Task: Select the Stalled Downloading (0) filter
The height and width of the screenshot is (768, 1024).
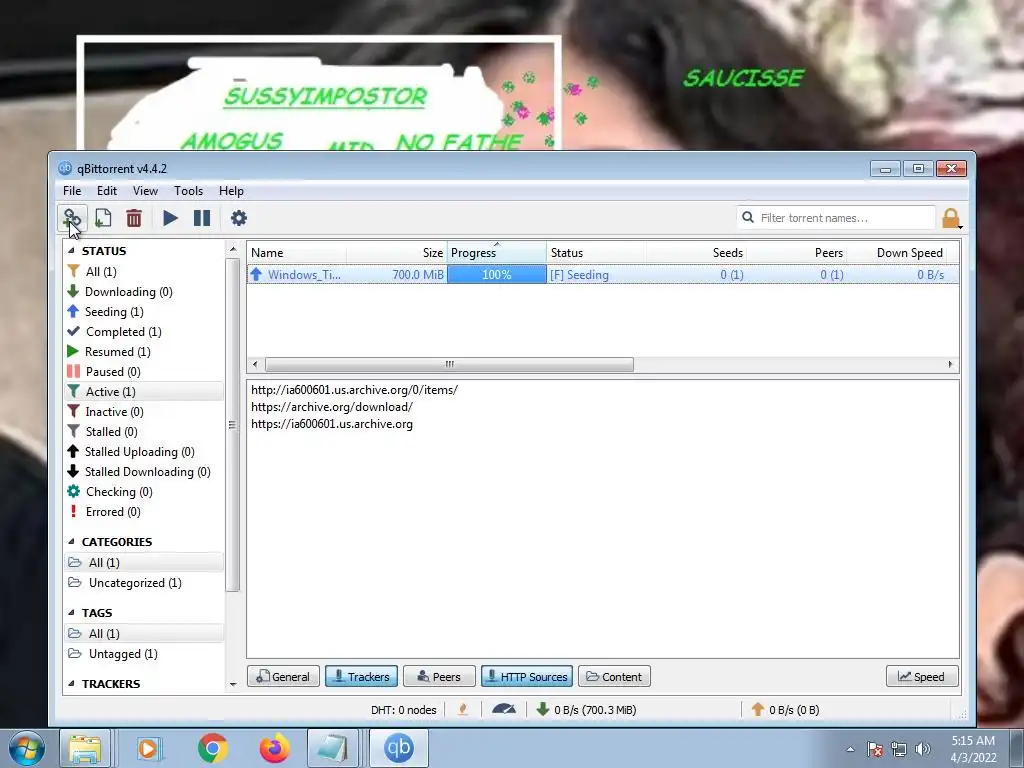Action: [144, 472]
